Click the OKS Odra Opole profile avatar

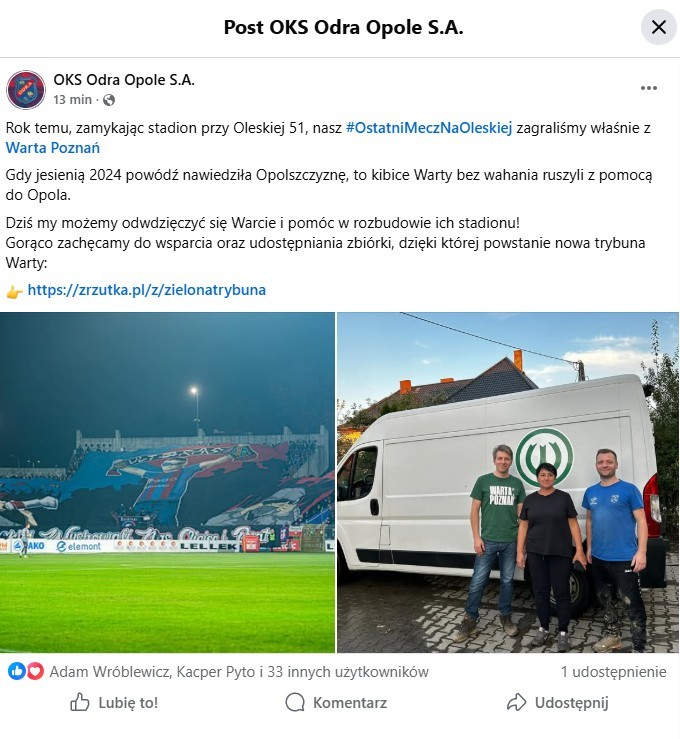[26, 90]
